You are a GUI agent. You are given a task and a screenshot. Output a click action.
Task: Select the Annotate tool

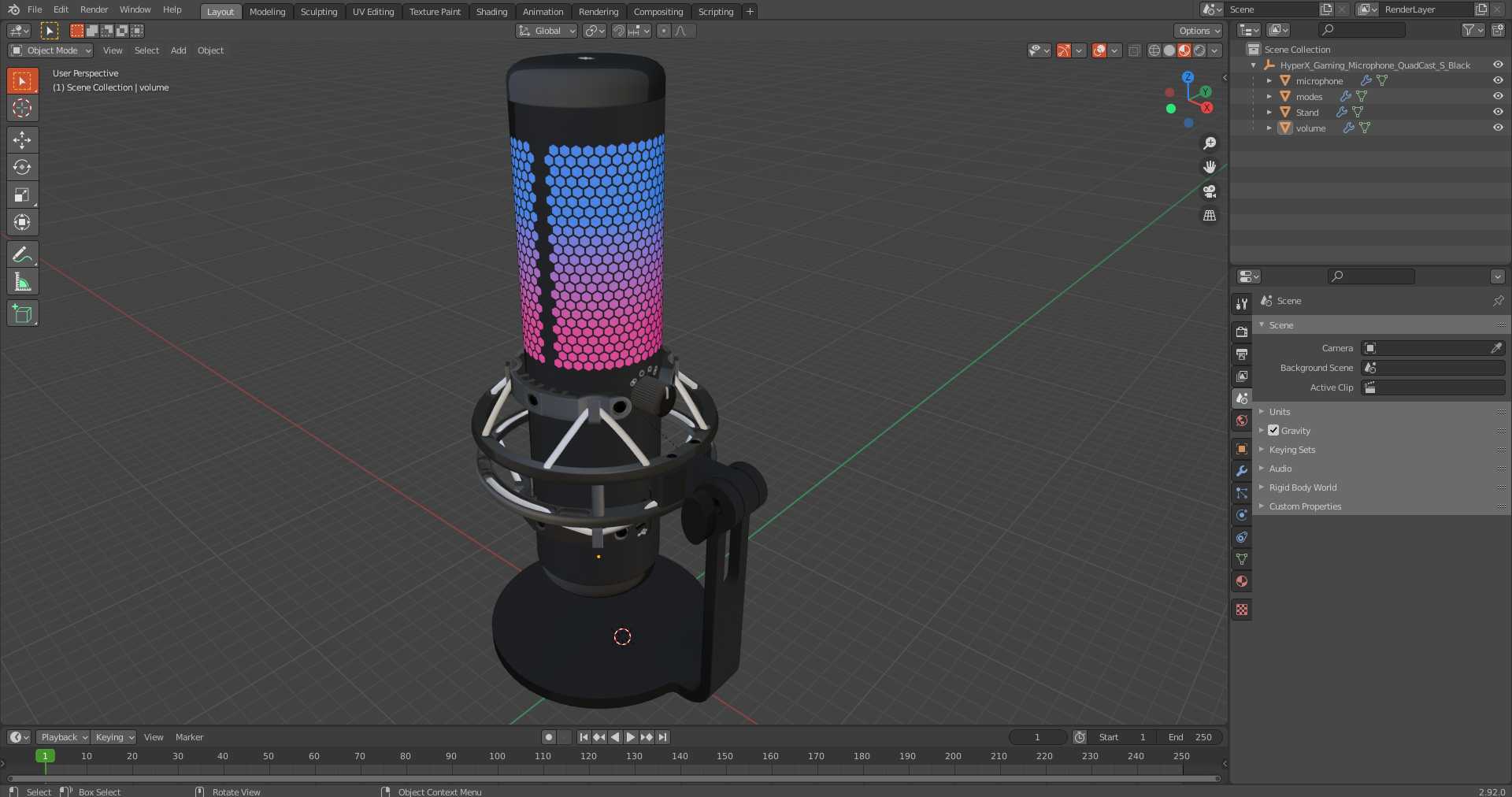(22, 254)
